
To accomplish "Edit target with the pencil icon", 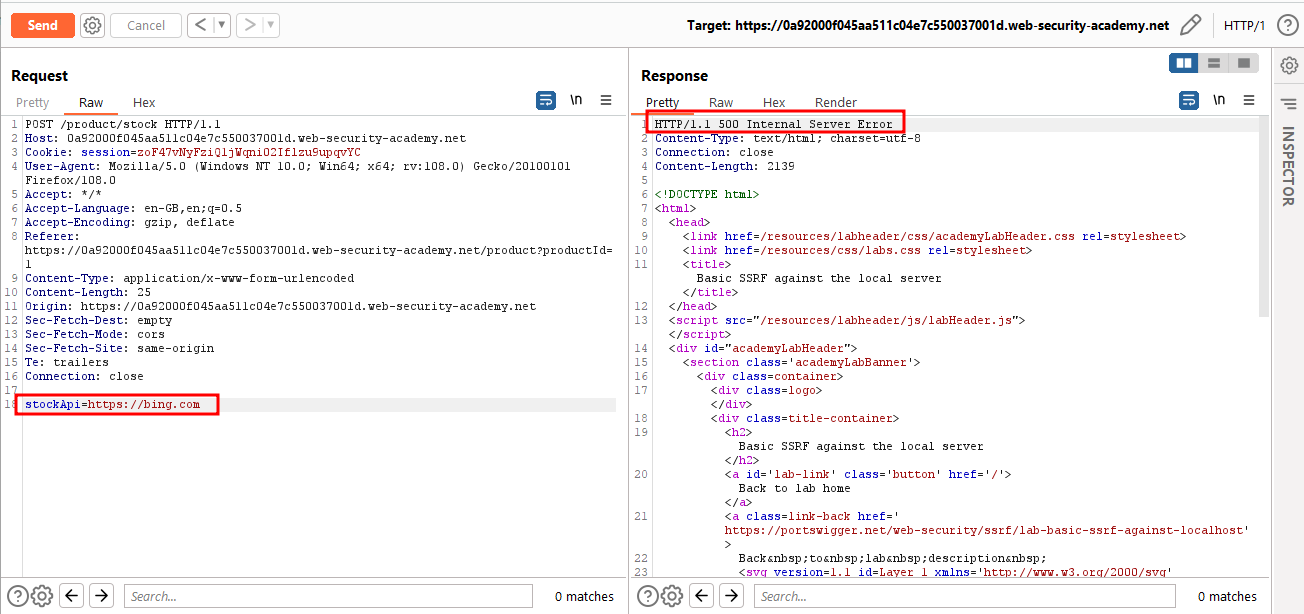I will click(1190, 25).
